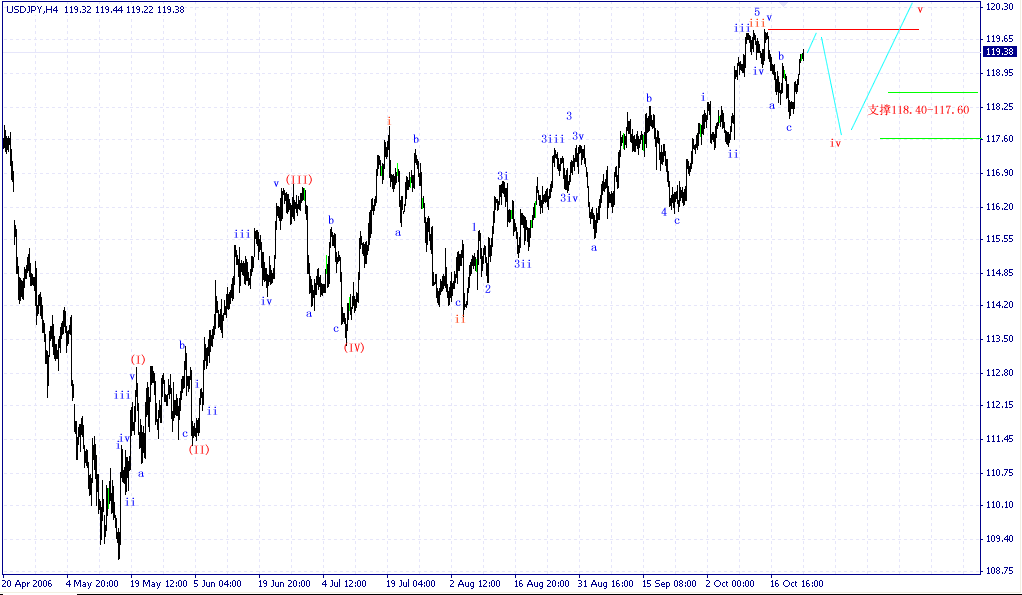Select the blue 3i wave label
Screen dimensions: 1022x595
pyautogui.click(x=503, y=176)
